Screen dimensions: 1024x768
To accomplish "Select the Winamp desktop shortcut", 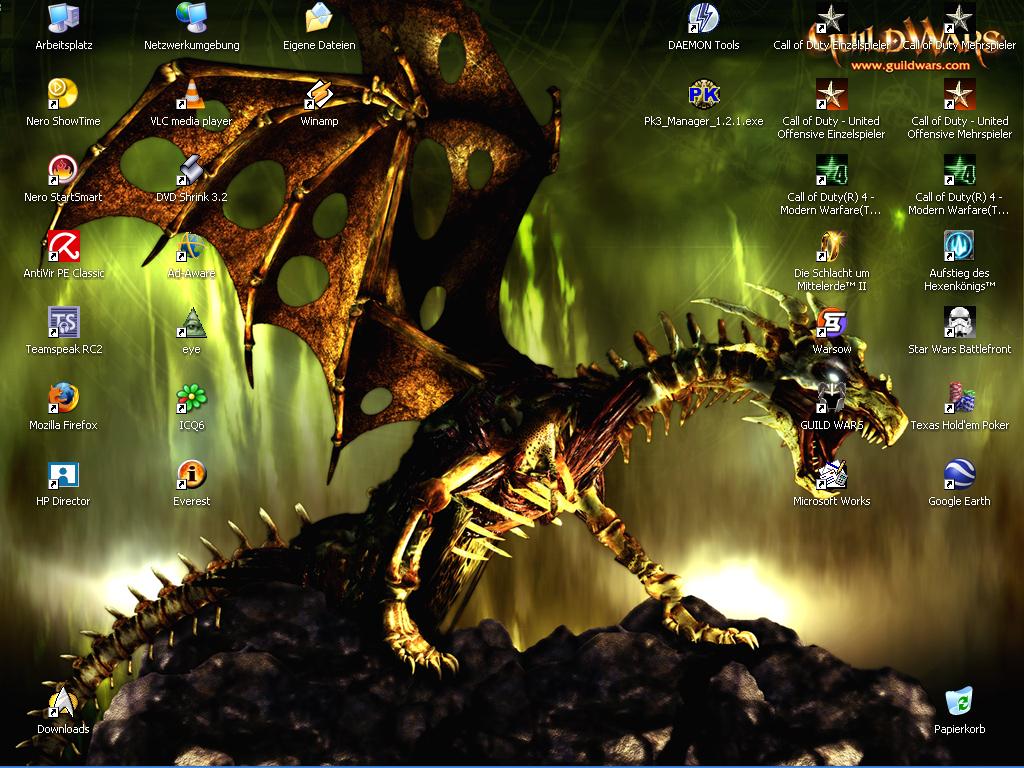I will click(319, 95).
